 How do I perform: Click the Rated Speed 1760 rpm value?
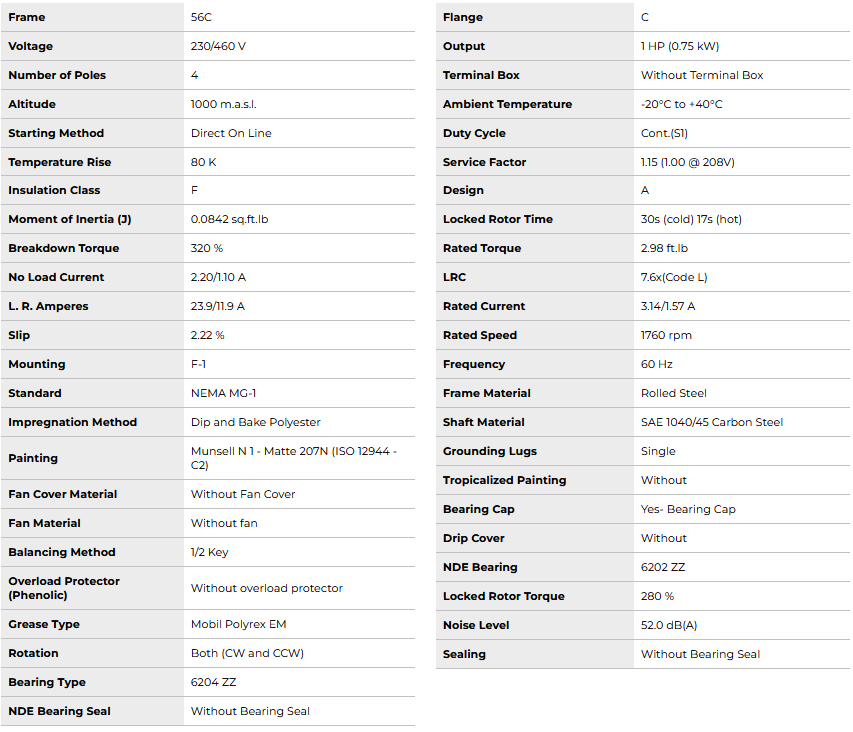(x=666, y=335)
